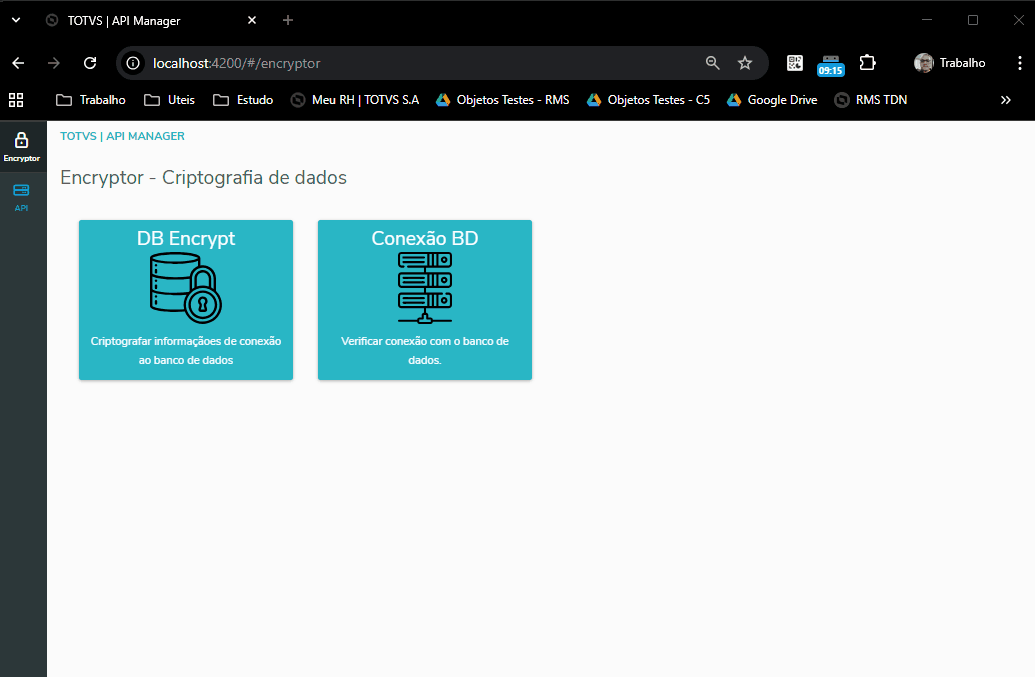Click the 'Criptografar informações de conexão' description
This screenshot has height=677, width=1035.
(x=185, y=350)
